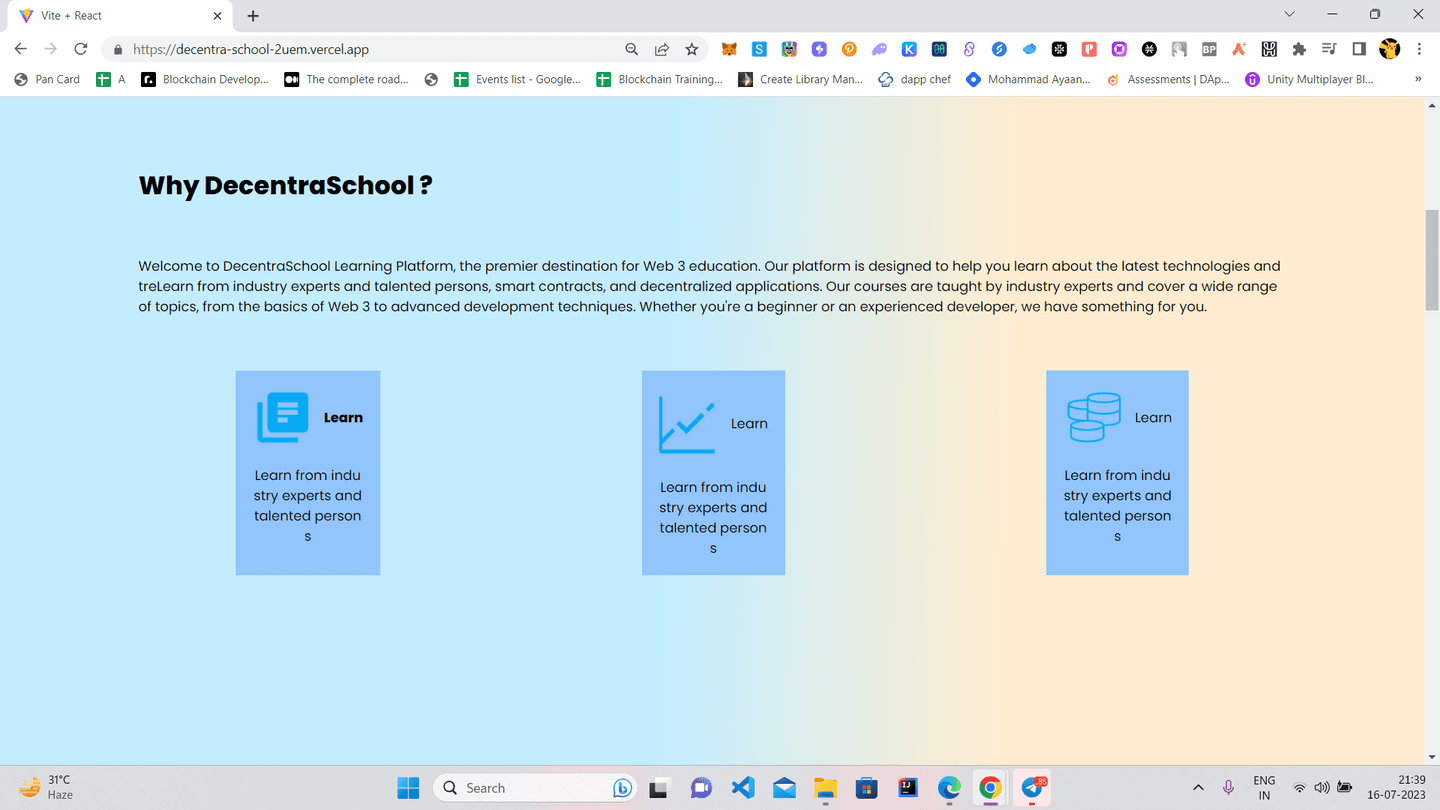Open Visual Studio Code from taskbar
Image resolution: width=1440 pixels, height=810 pixels.
tap(743, 788)
